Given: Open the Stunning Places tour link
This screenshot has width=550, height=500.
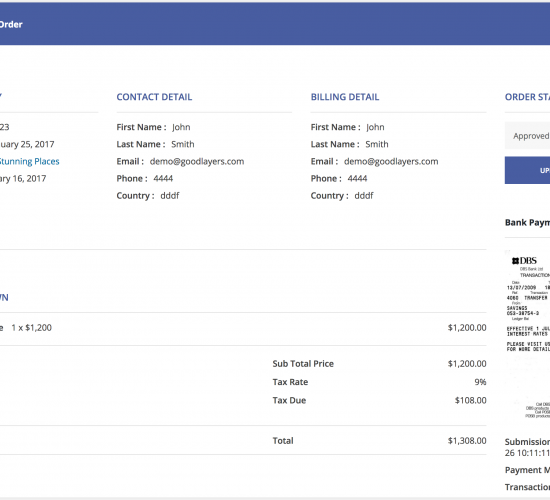Looking at the screenshot, I should (29, 161).
